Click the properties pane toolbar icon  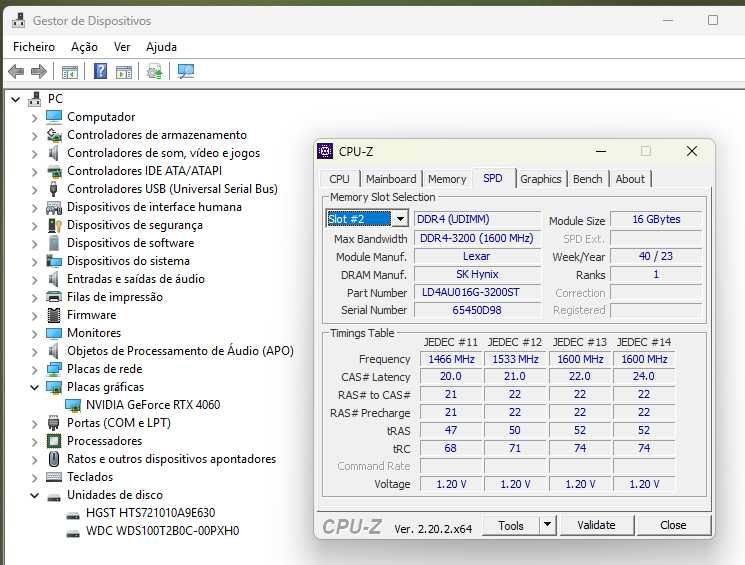[124, 72]
